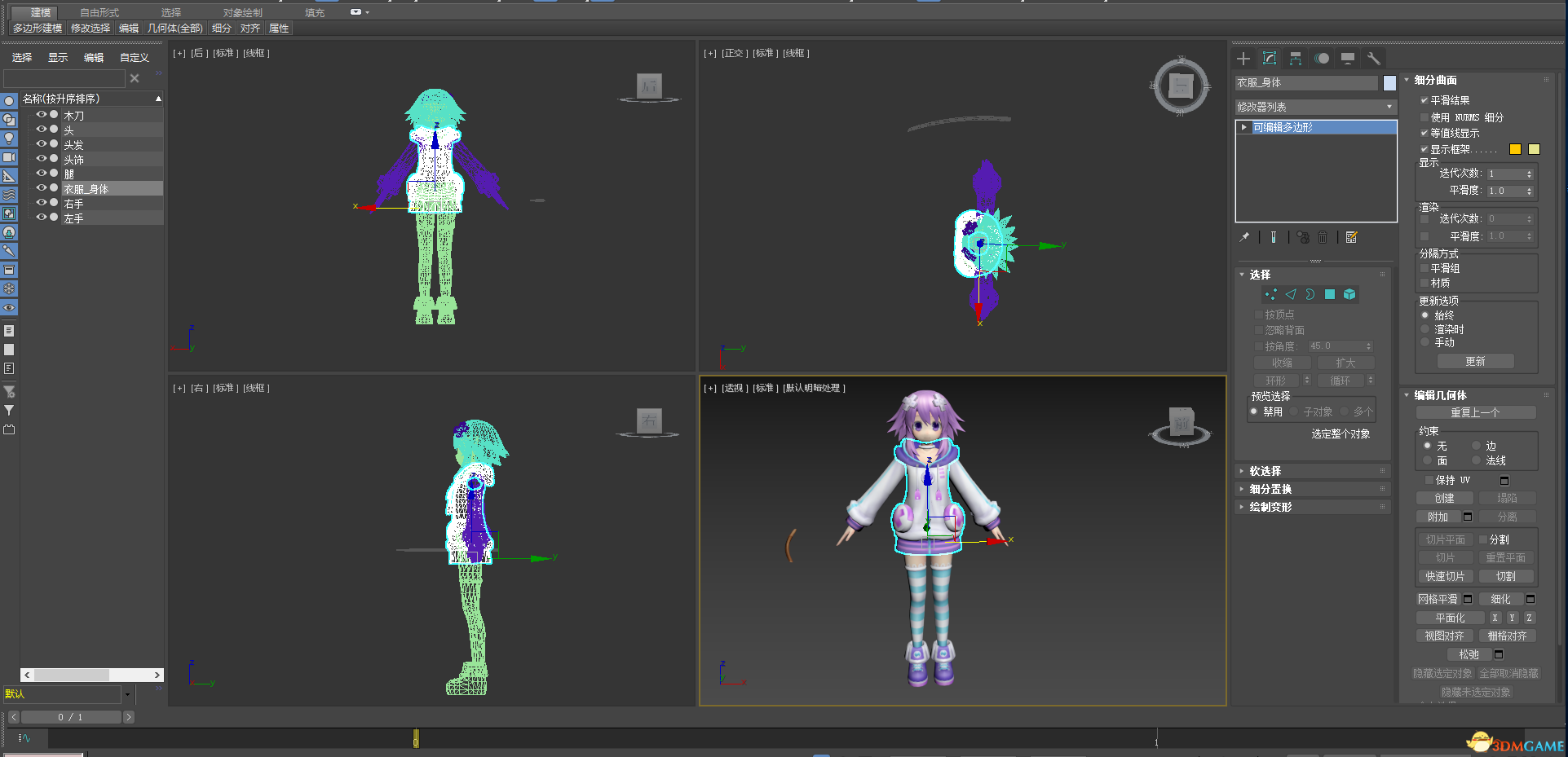Open the Utilities wrench tab
This screenshot has width=1568, height=757.
click(x=1374, y=59)
